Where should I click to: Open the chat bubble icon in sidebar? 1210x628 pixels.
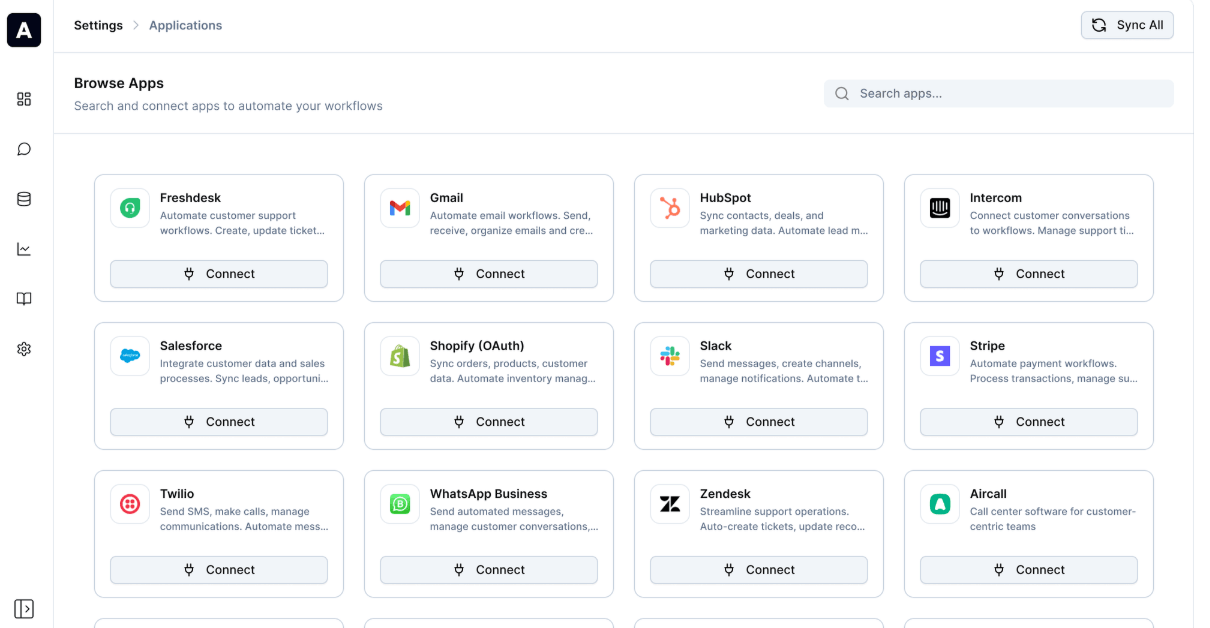coord(24,149)
